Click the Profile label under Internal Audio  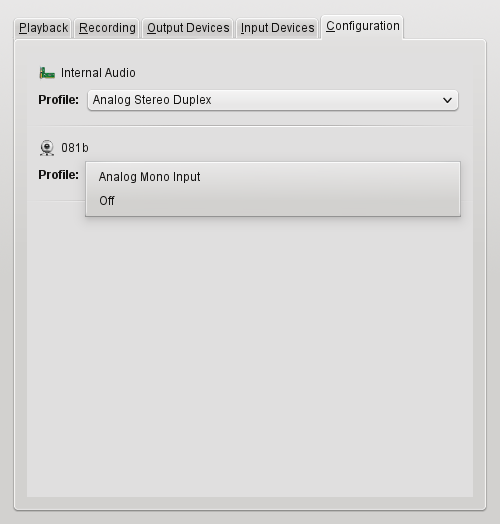58,100
